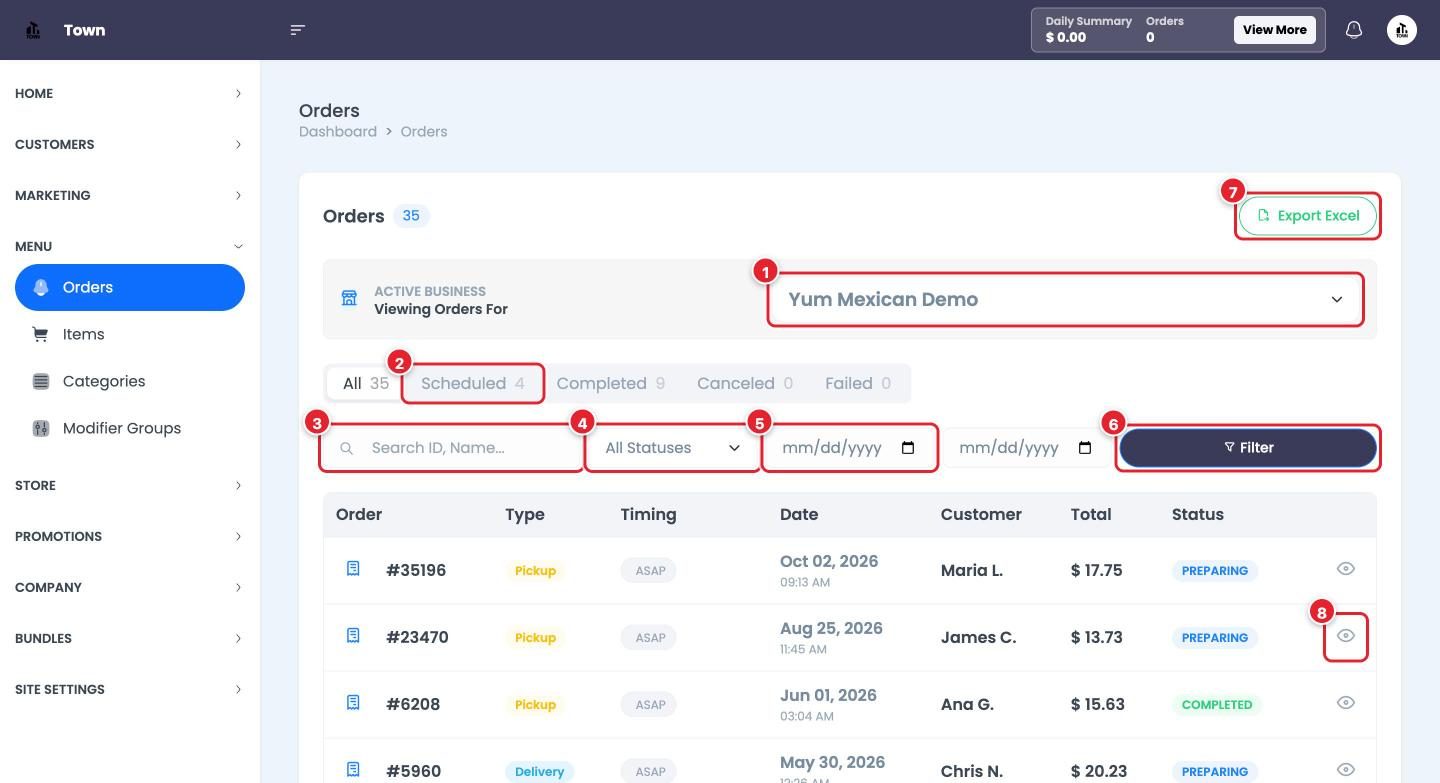View order #23470 with the eye icon
The width and height of the screenshot is (1440, 783).
coord(1346,636)
